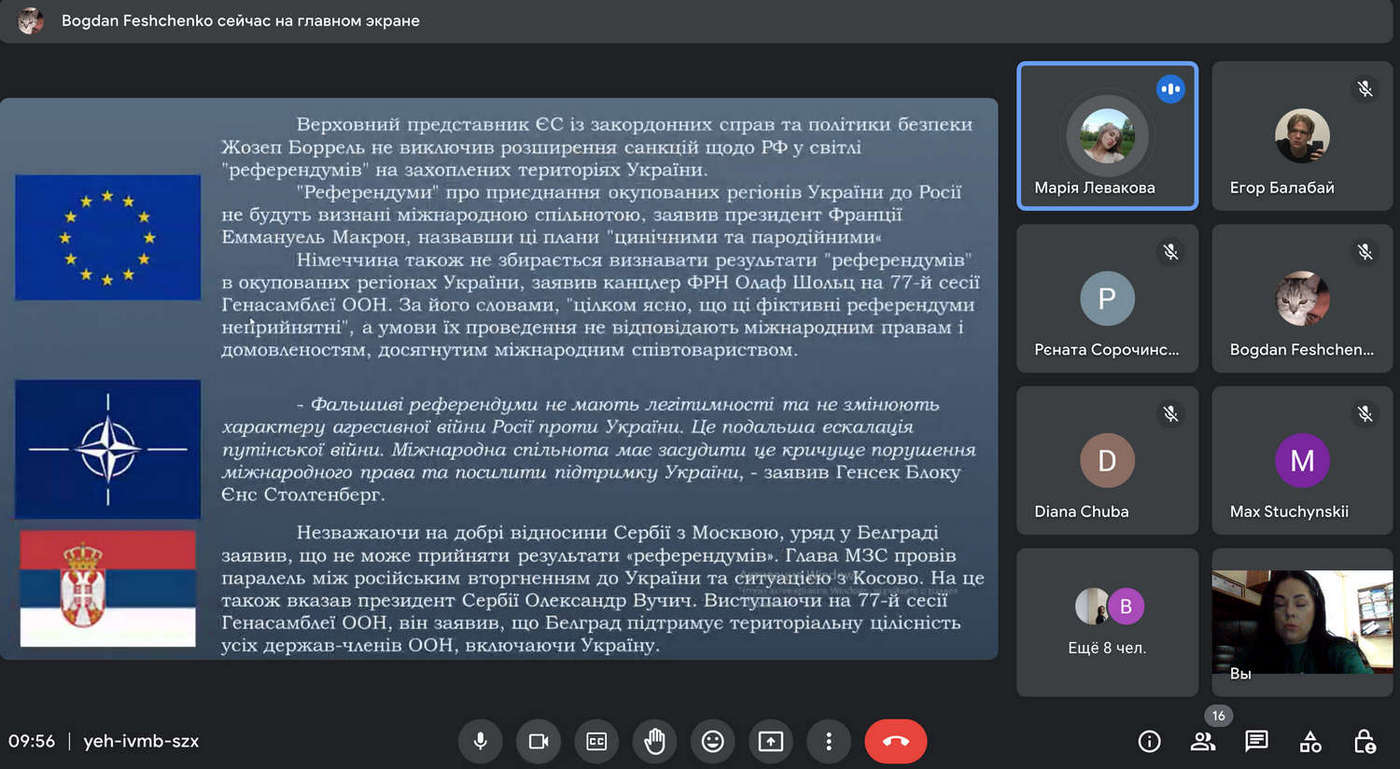1400x769 pixels.
Task: Open more options three-dot menu
Action: point(828,741)
